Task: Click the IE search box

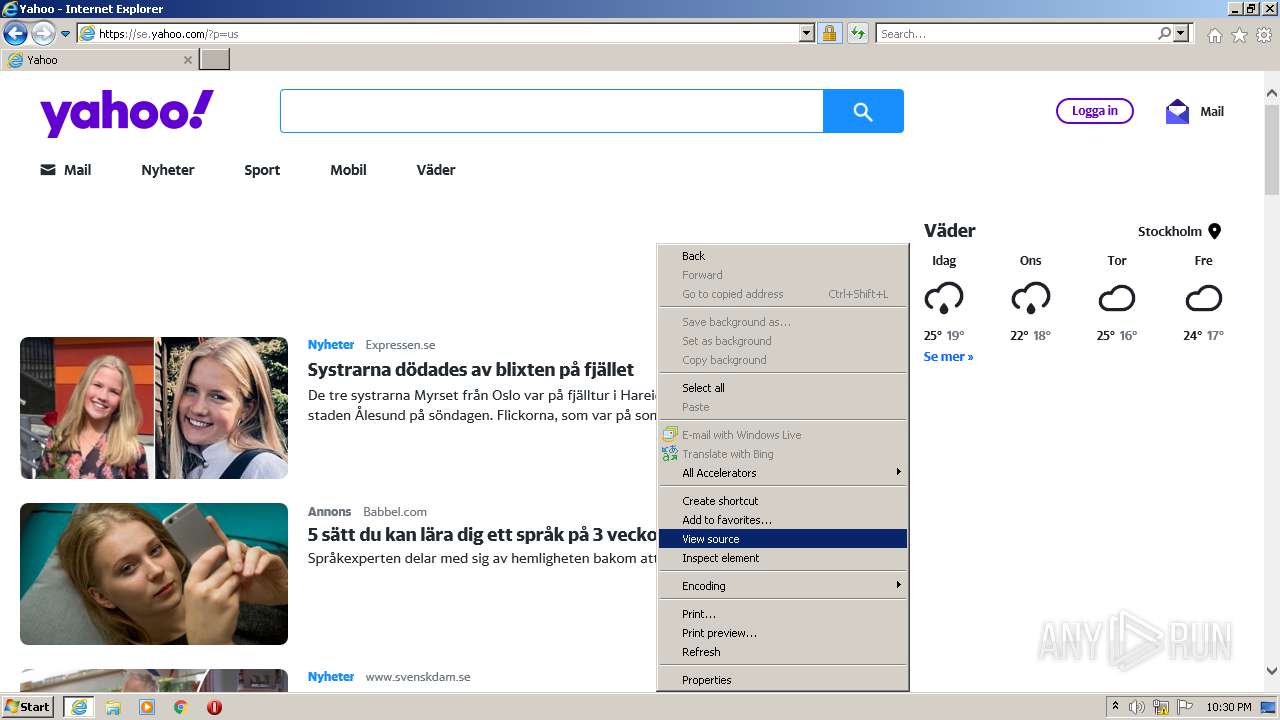Action: click(x=1016, y=33)
